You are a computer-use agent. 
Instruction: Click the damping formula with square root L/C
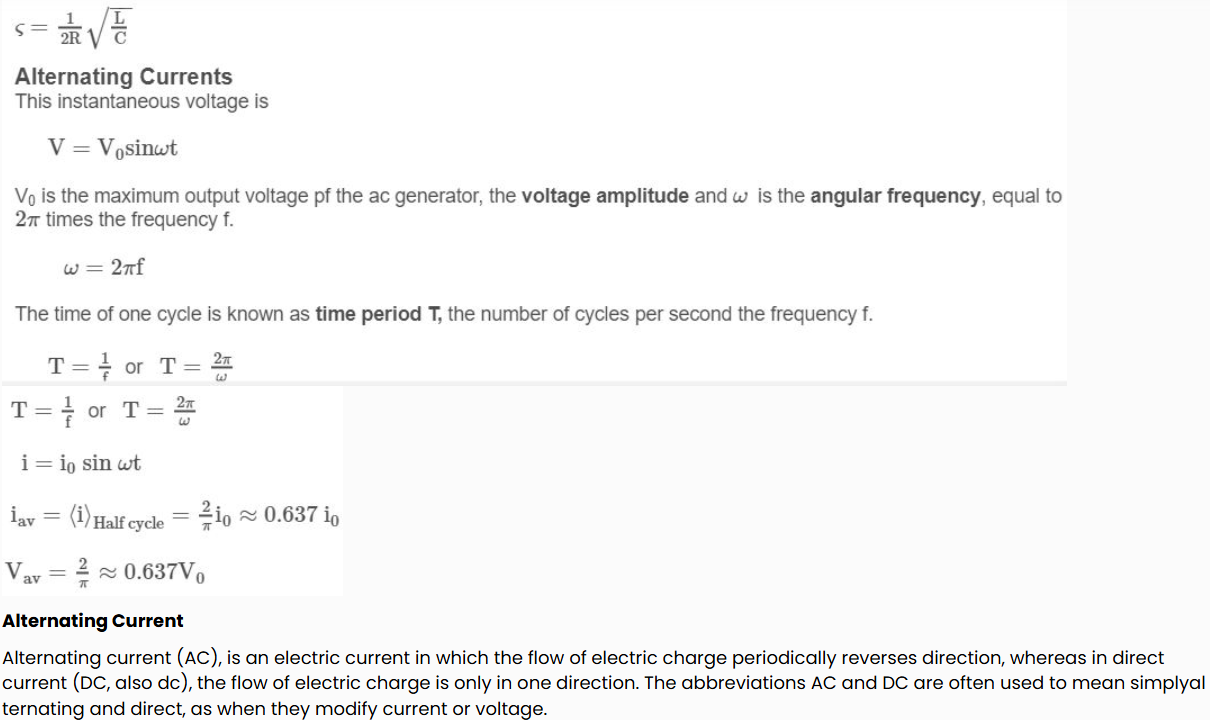(74, 28)
